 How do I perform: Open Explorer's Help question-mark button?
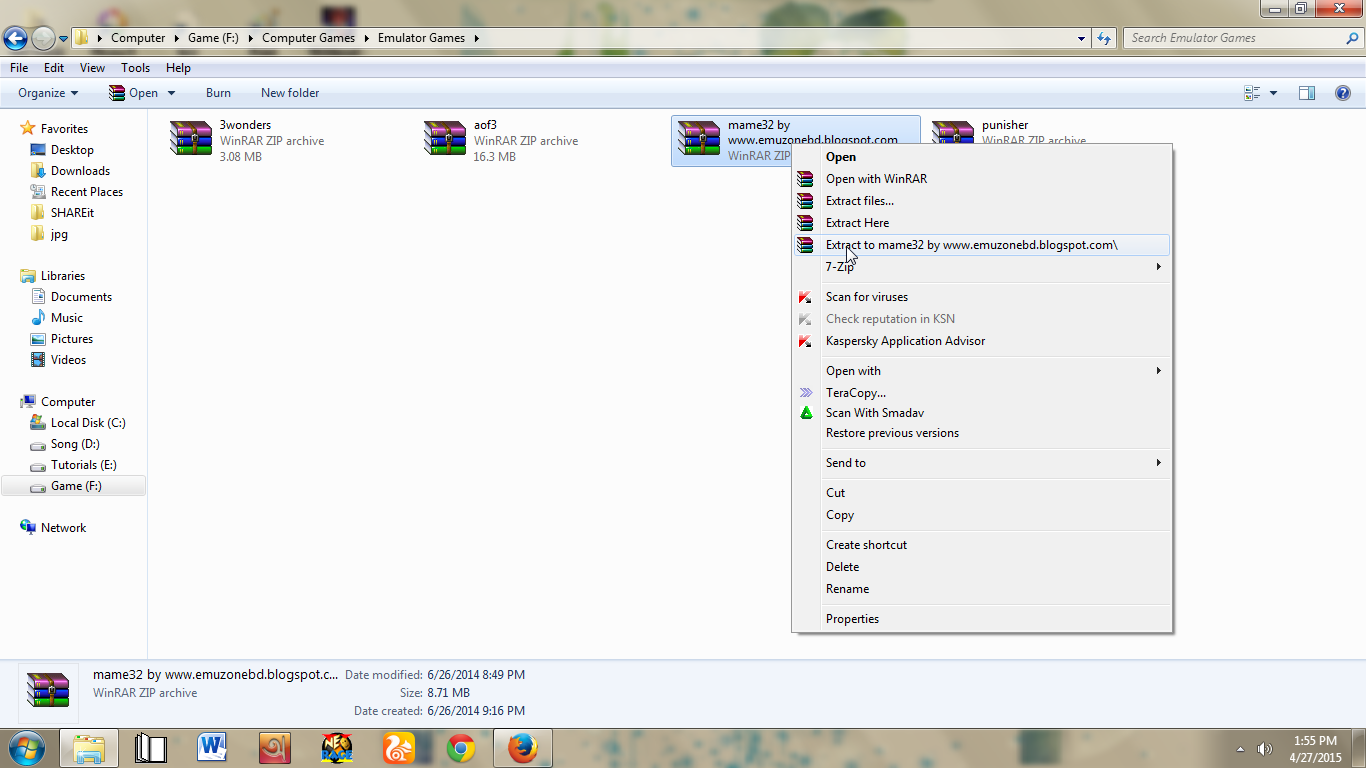pyautogui.click(x=1343, y=93)
